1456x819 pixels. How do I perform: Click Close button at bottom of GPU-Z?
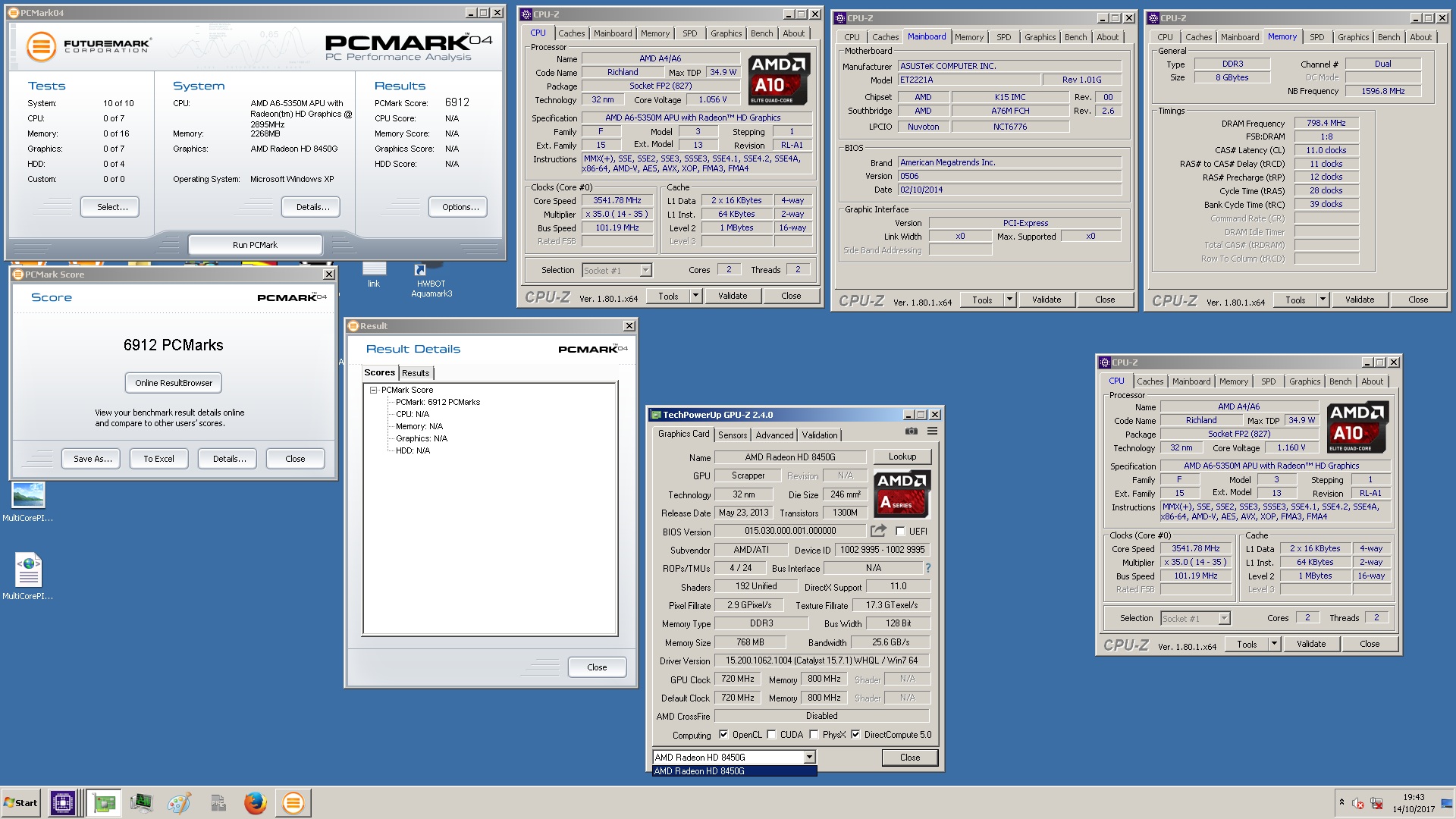pyautogui.click(x=910, y=758)
